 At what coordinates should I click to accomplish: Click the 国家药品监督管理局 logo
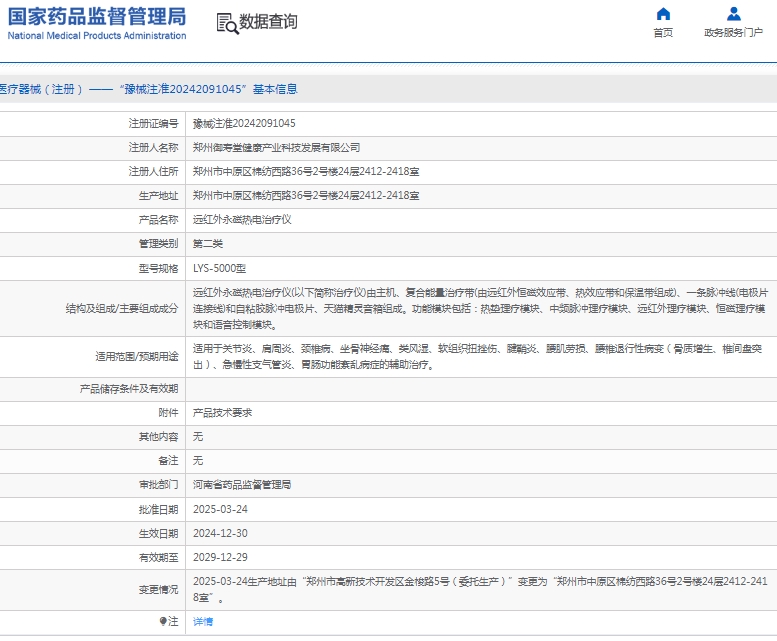pos(97,16)
